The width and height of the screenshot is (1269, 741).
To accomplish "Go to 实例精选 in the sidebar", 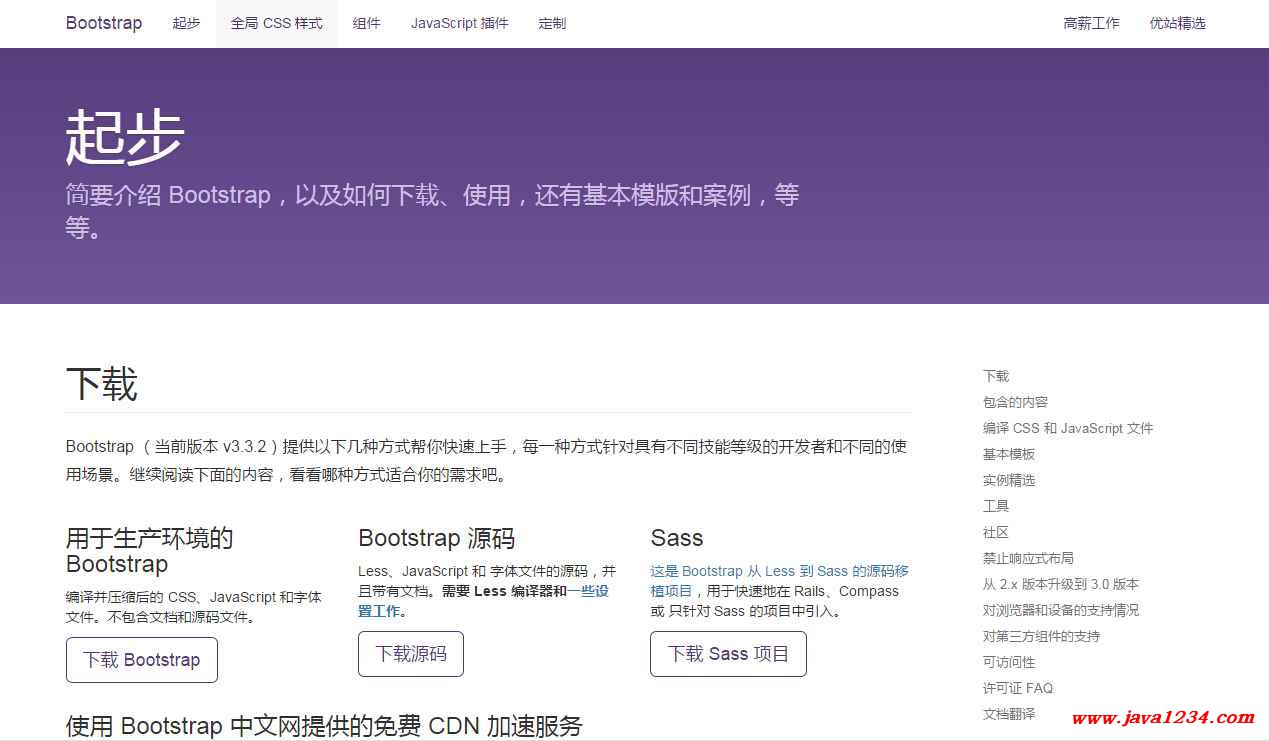I will coord(1009,480).
